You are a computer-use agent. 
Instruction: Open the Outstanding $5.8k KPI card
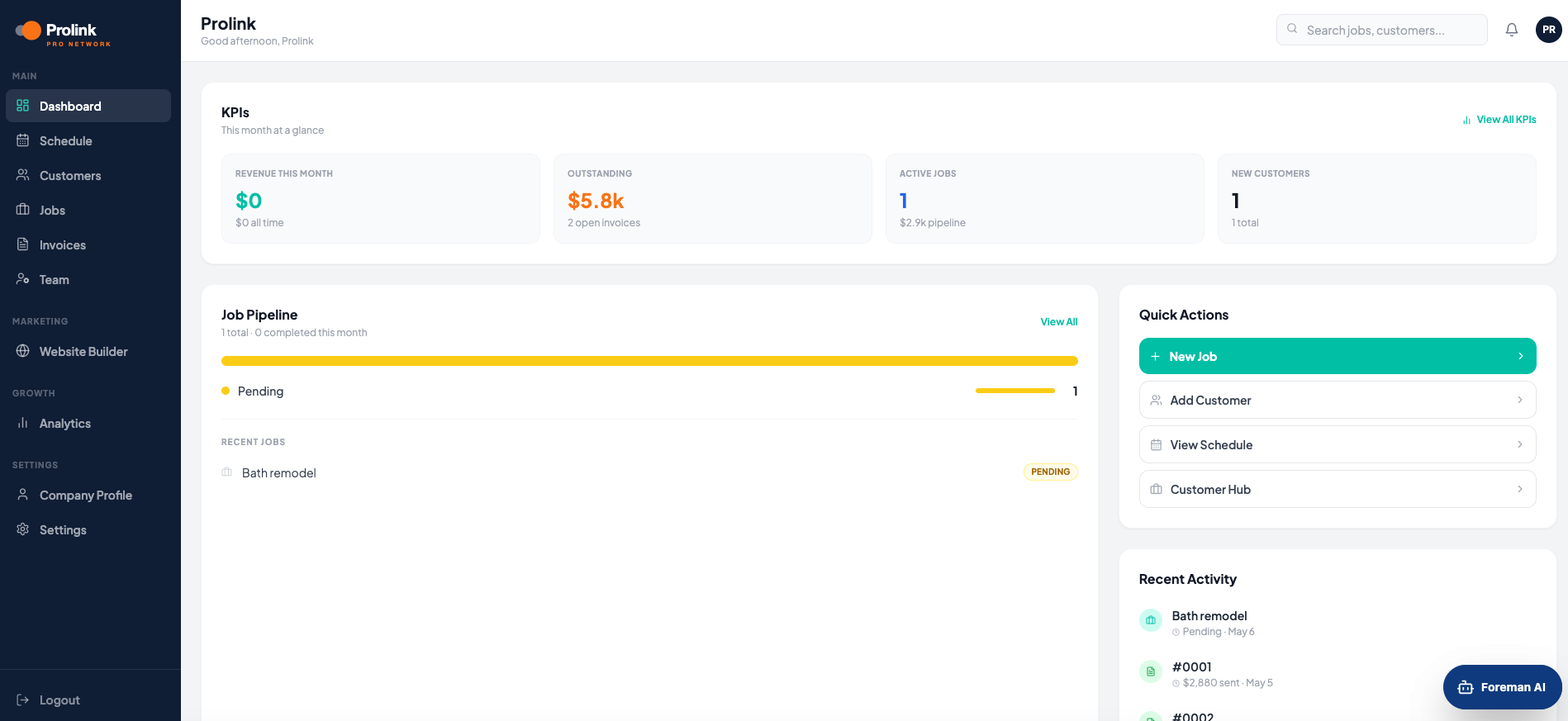(713, 198)
